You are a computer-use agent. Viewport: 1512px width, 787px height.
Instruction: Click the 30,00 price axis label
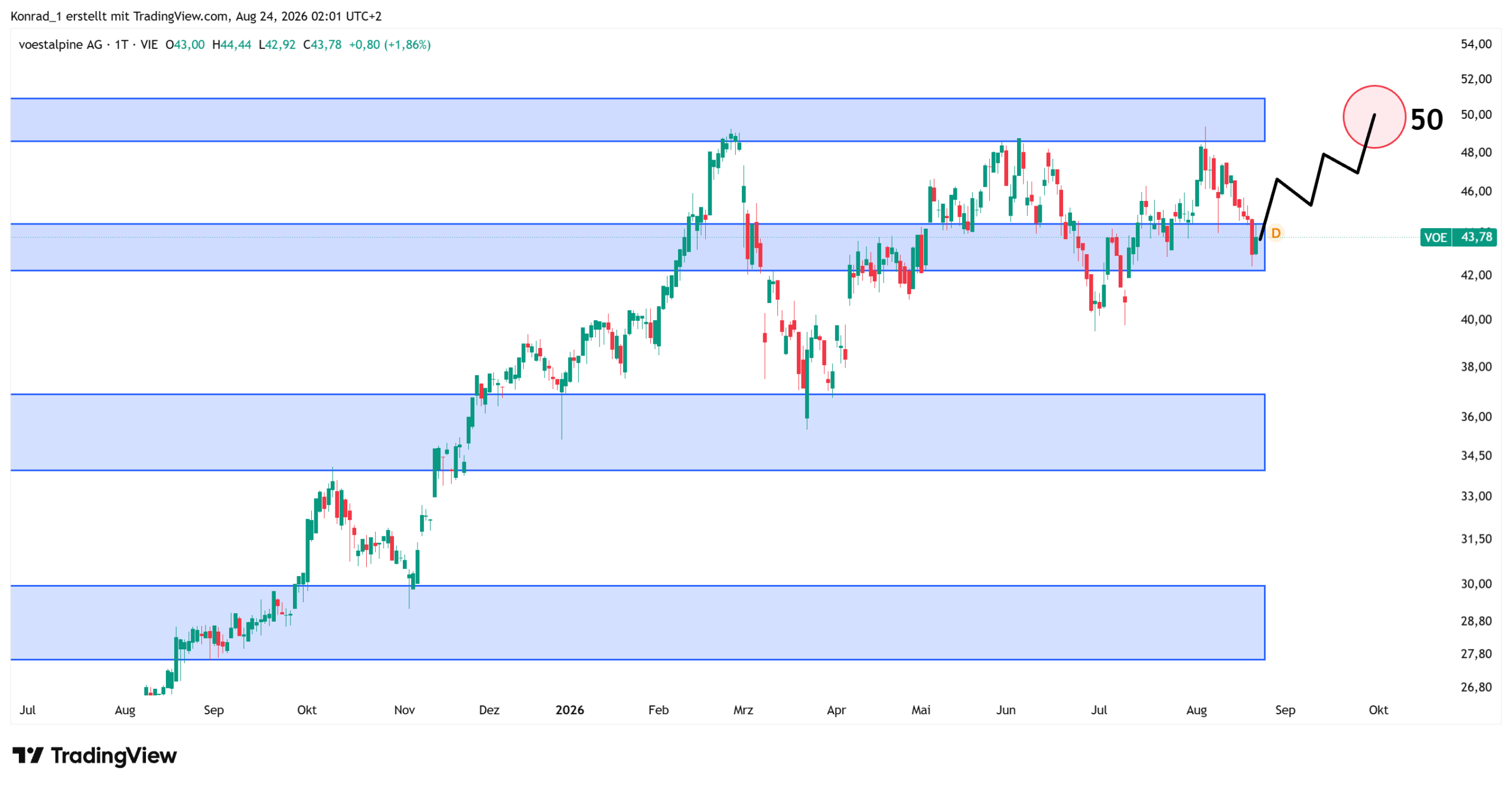tap(1475, 584)
